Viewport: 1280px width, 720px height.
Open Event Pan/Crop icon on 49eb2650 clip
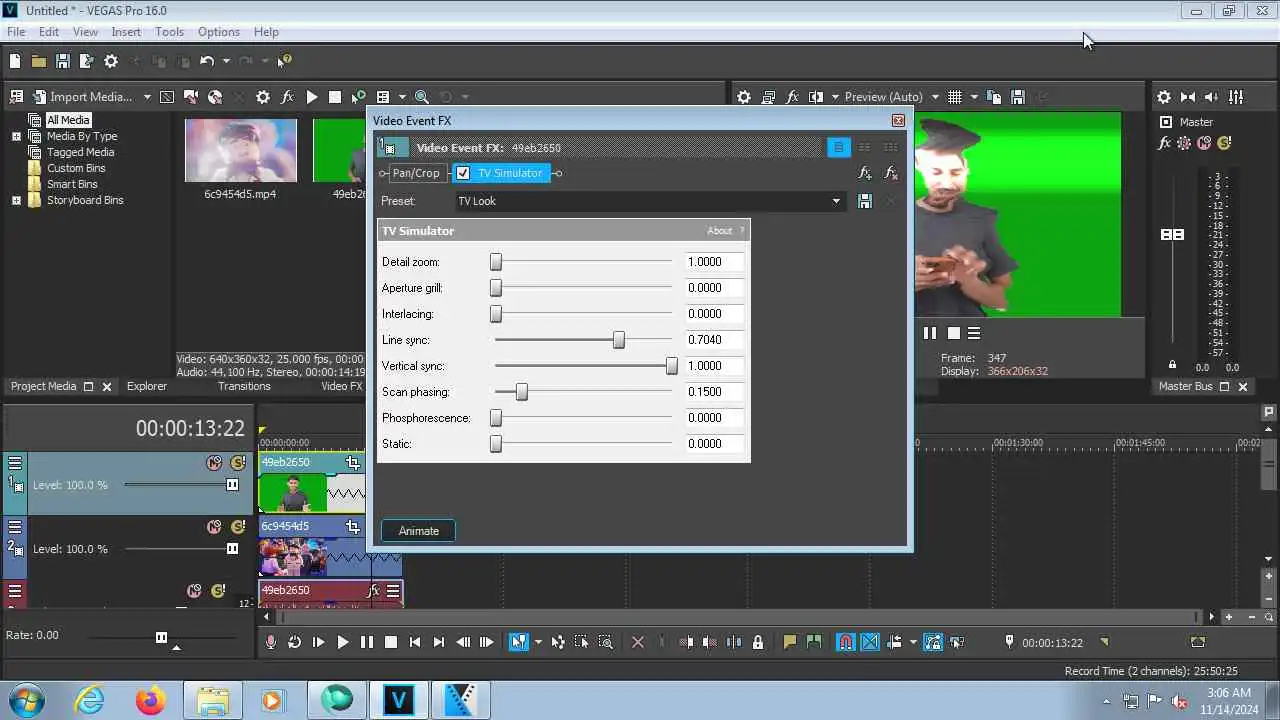point(353,462)
